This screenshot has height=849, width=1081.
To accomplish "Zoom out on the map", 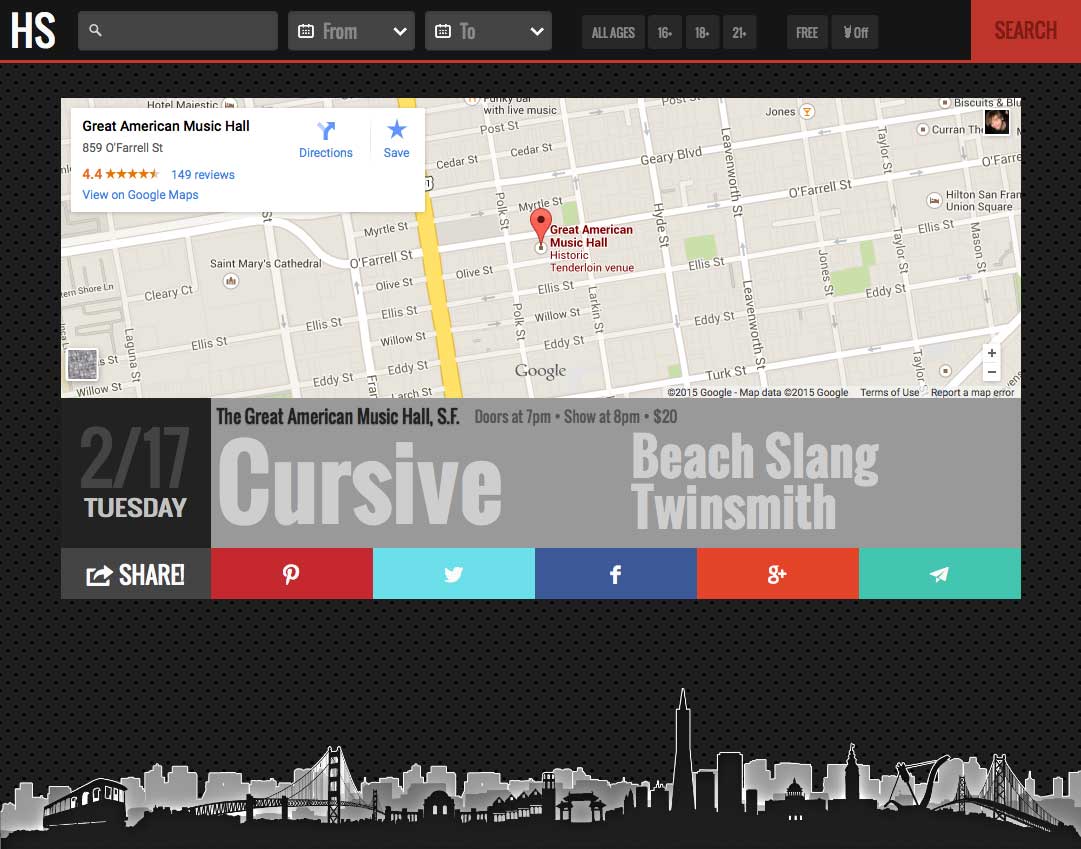I will (x=991, y=372).
